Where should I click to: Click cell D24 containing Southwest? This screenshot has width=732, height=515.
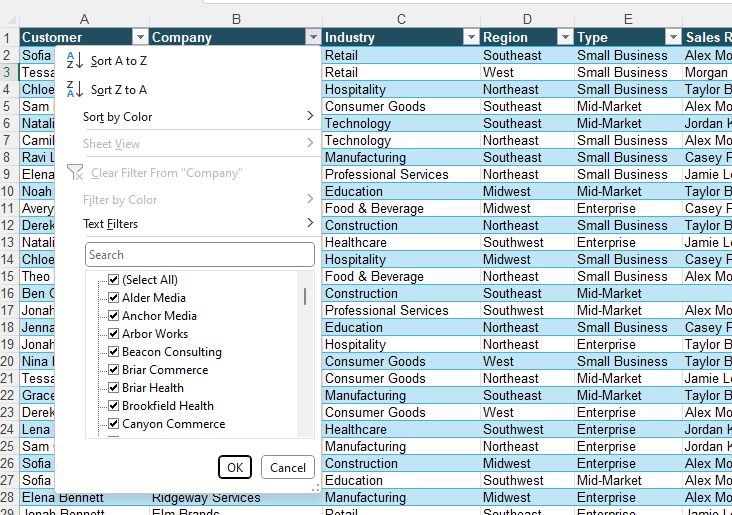coord(527,430)
